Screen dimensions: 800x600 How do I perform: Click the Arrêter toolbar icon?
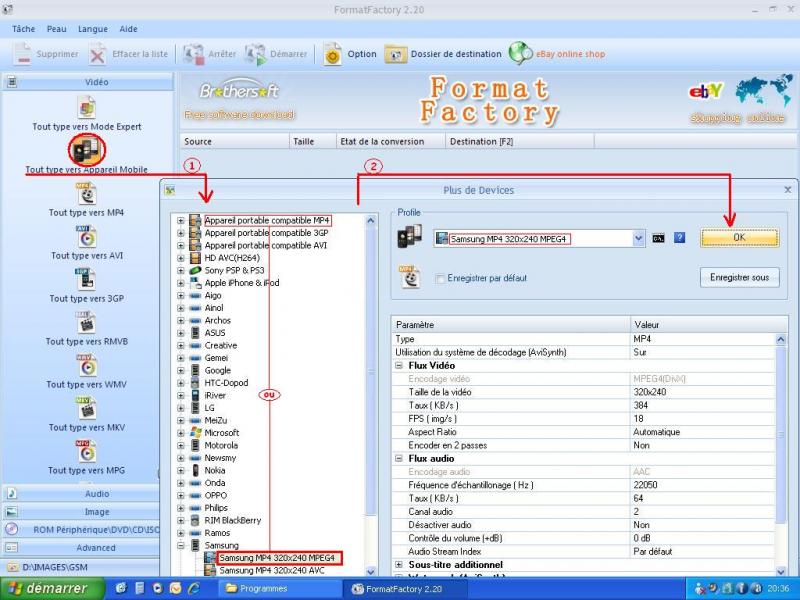click(x=194, y=54)
